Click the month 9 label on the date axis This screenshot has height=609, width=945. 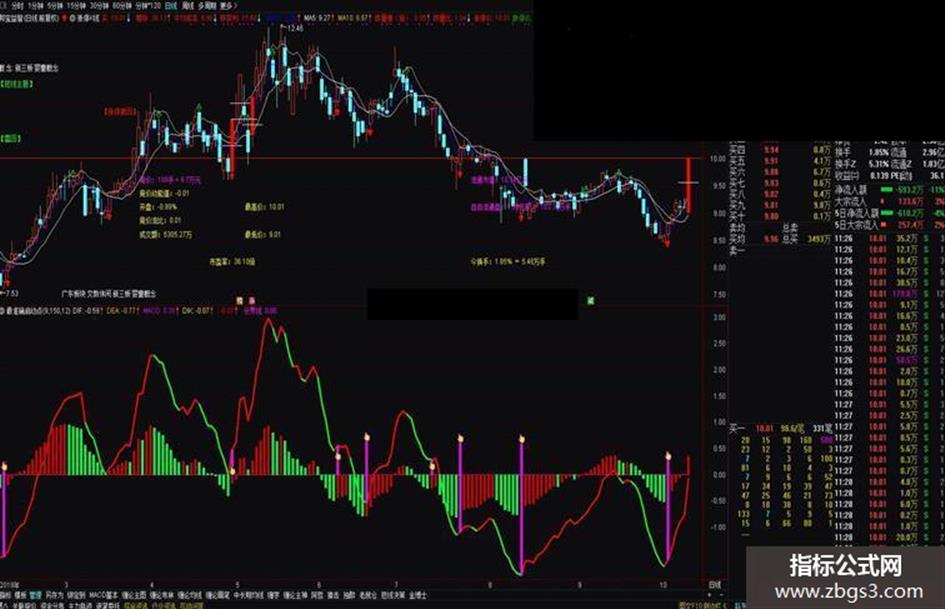[x=579, y=585]
